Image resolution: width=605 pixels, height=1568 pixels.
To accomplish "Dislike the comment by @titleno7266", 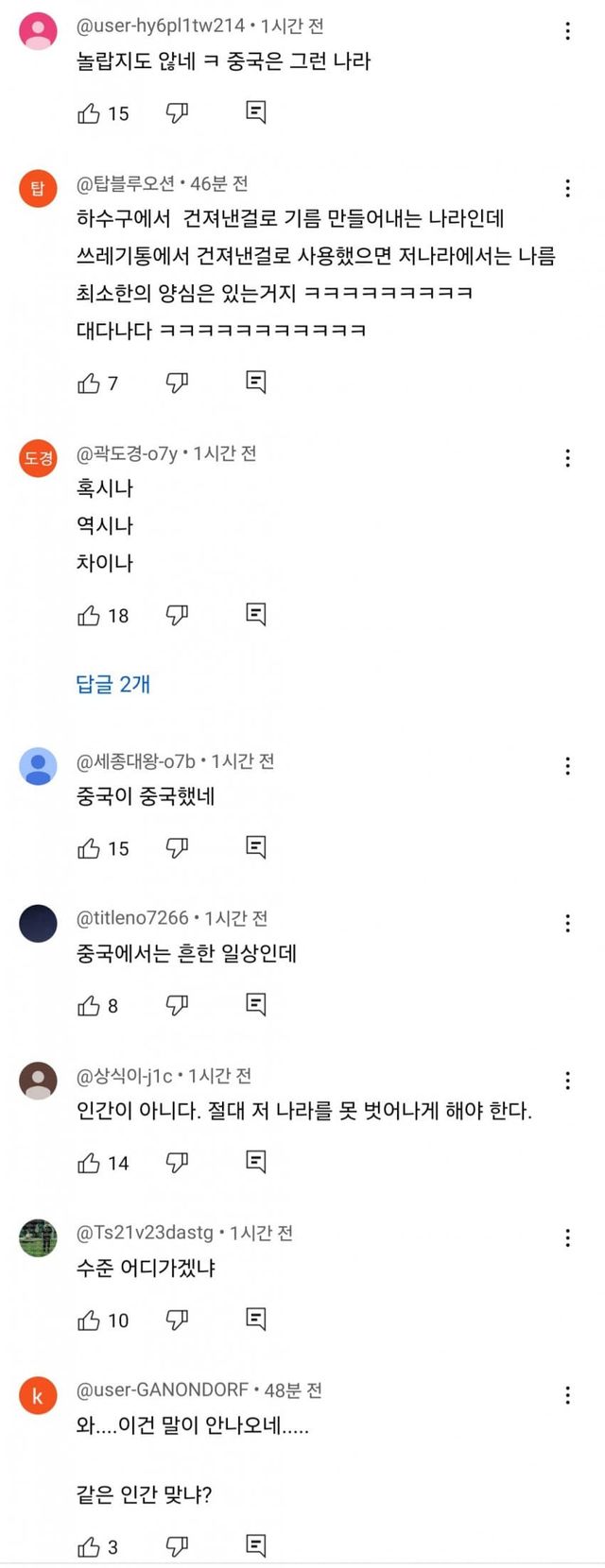I will click(x=177, y=1005).
